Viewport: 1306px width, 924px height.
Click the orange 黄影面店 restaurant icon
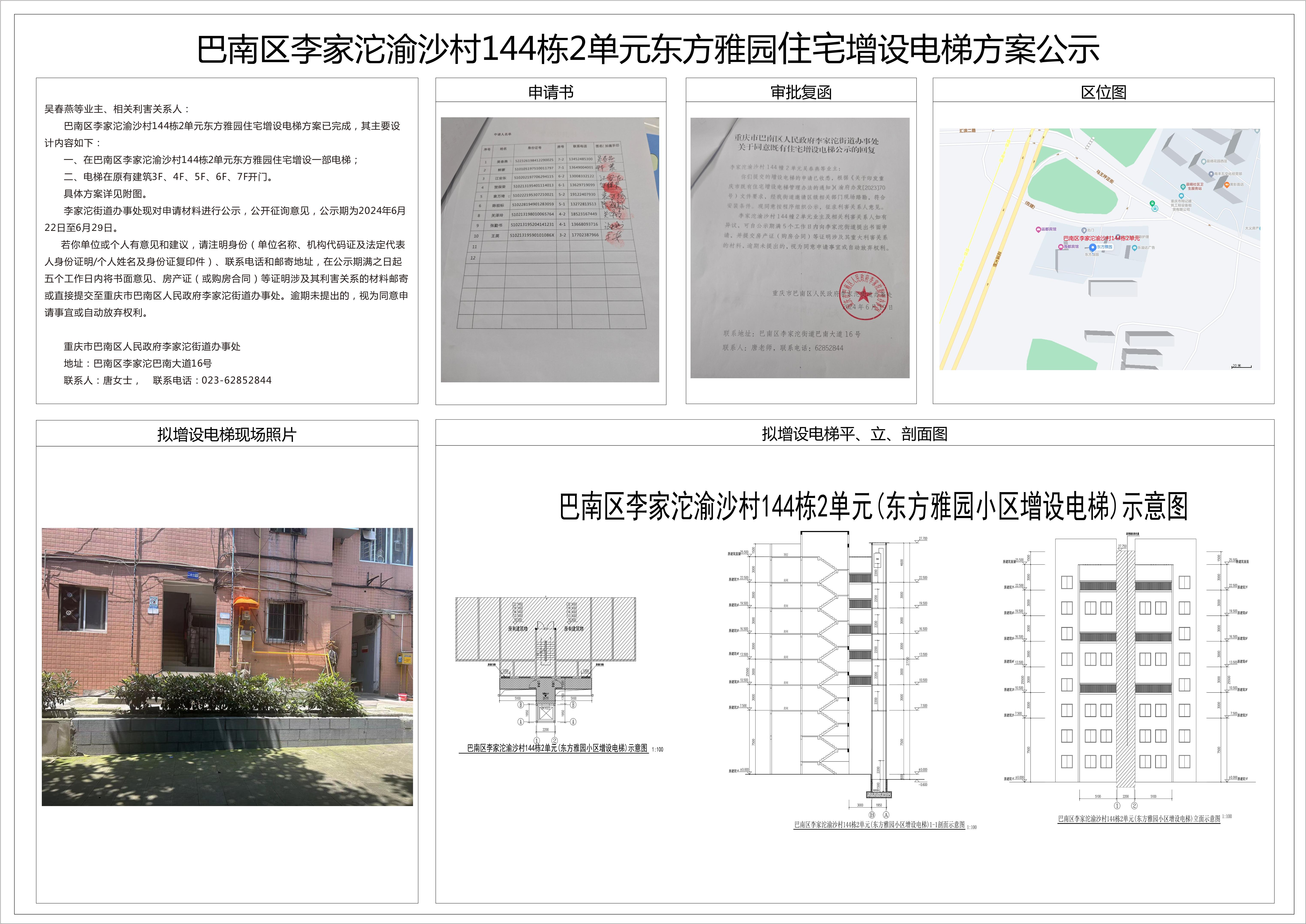1227,185
